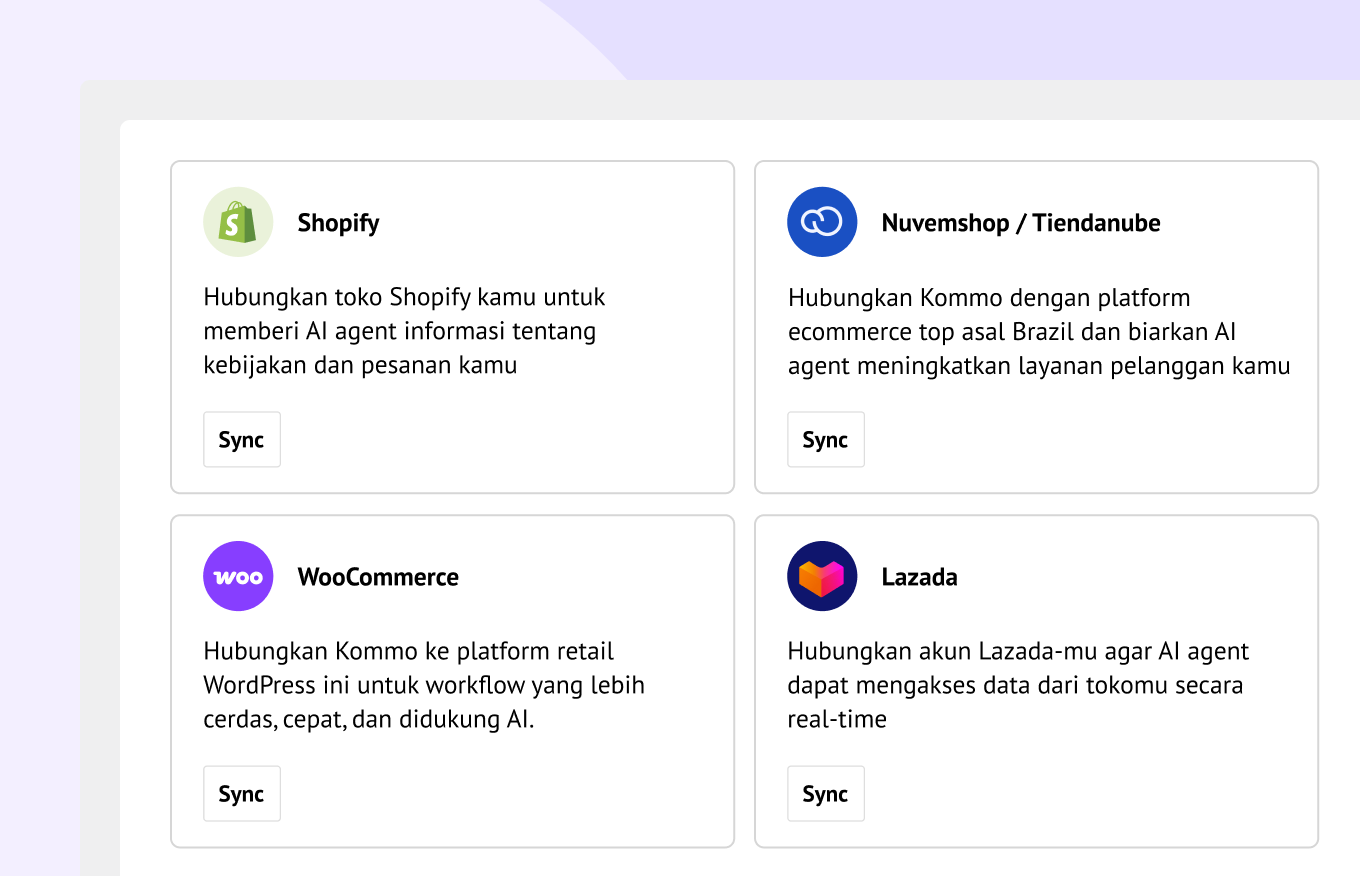The height and width of the screenshot is (876, 1360).
Task: Click the Nuvemshop cloud logo icon
Action: click(822, 222)
